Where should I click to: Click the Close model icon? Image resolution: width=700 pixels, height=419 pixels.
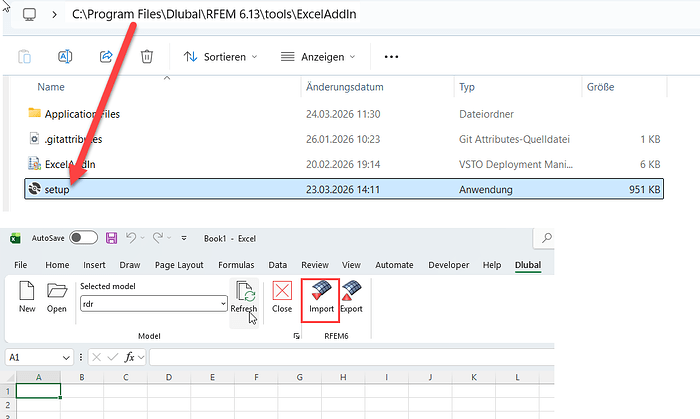pos(282,291)
